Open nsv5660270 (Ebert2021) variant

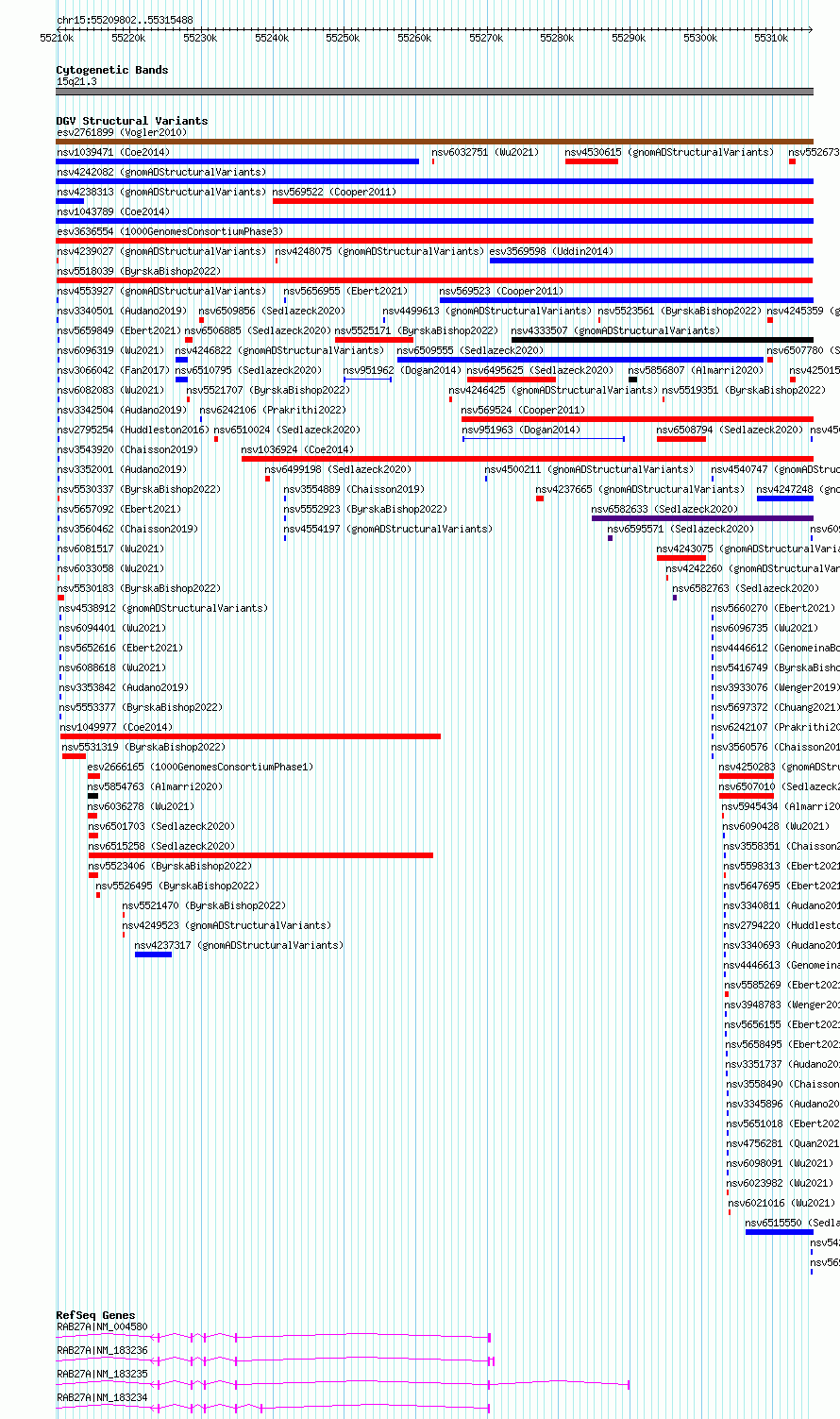click(773, 608)
